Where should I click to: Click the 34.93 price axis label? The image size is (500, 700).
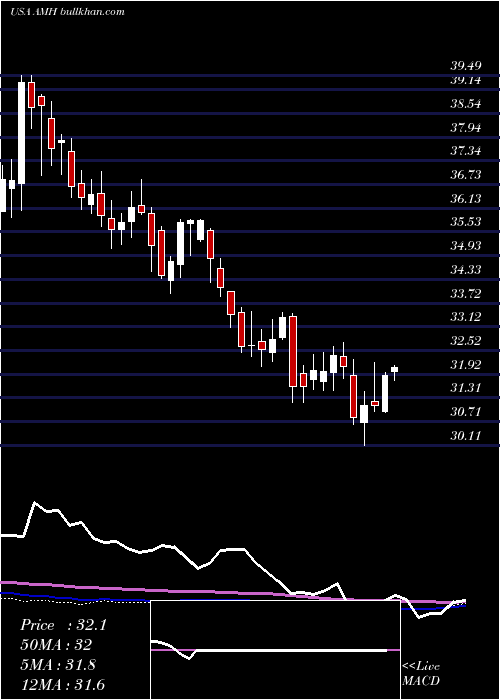466,246
